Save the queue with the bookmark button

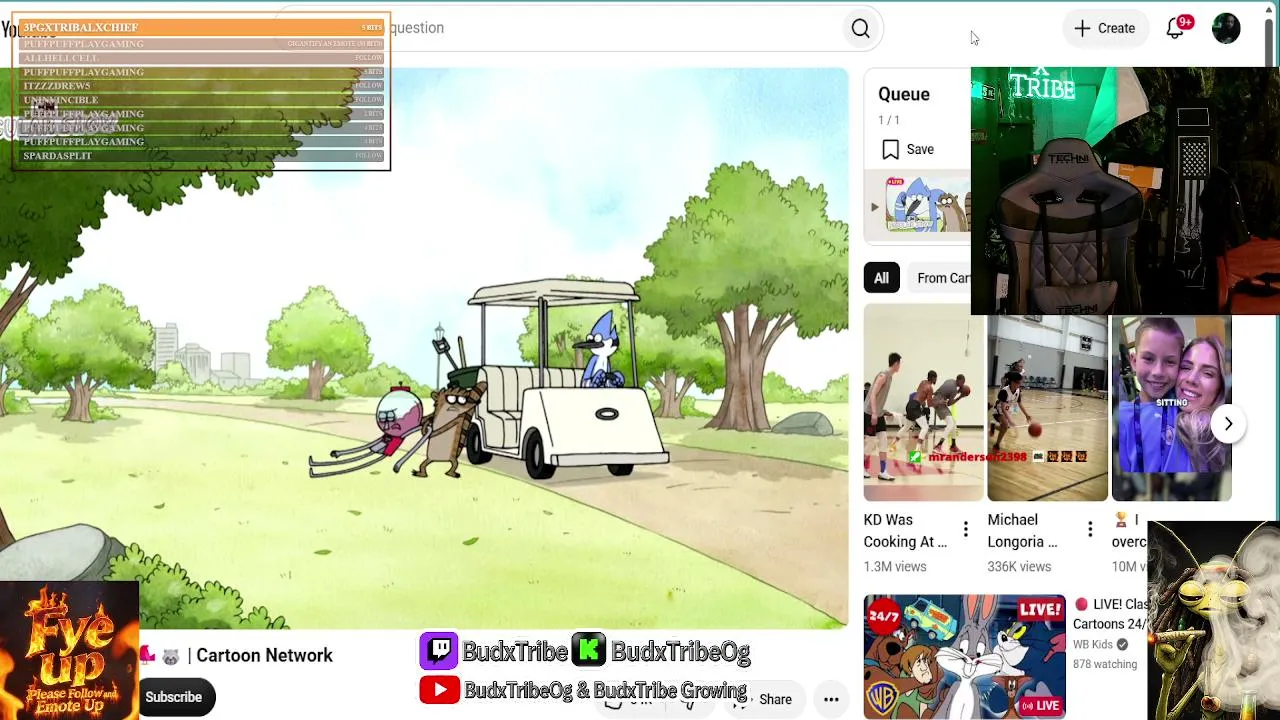[908, 150]
